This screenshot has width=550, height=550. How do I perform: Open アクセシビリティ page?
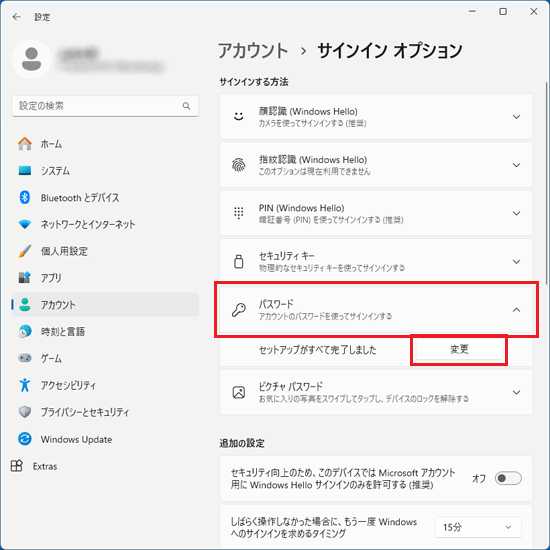point(105,385)
